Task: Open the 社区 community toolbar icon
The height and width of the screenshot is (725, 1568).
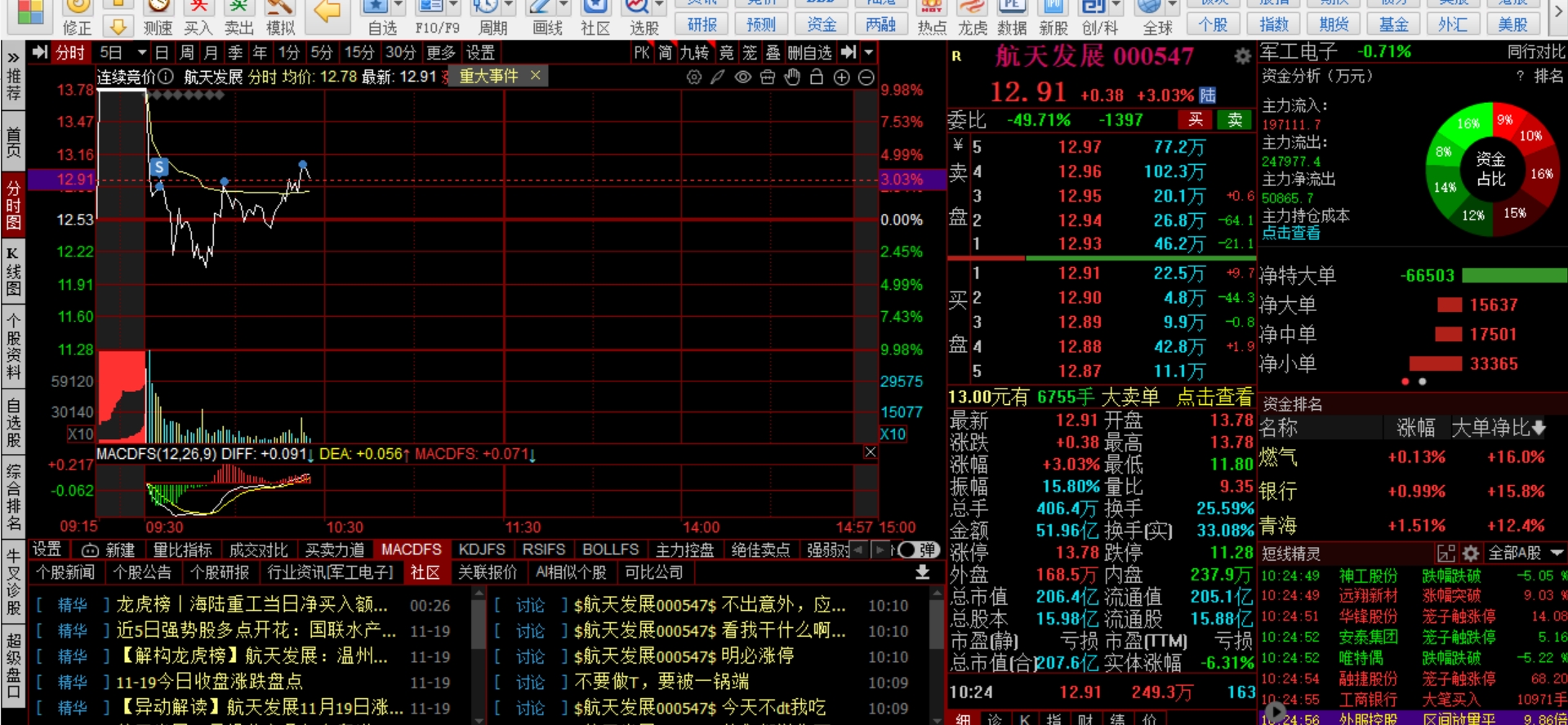Action: [595, 8]
